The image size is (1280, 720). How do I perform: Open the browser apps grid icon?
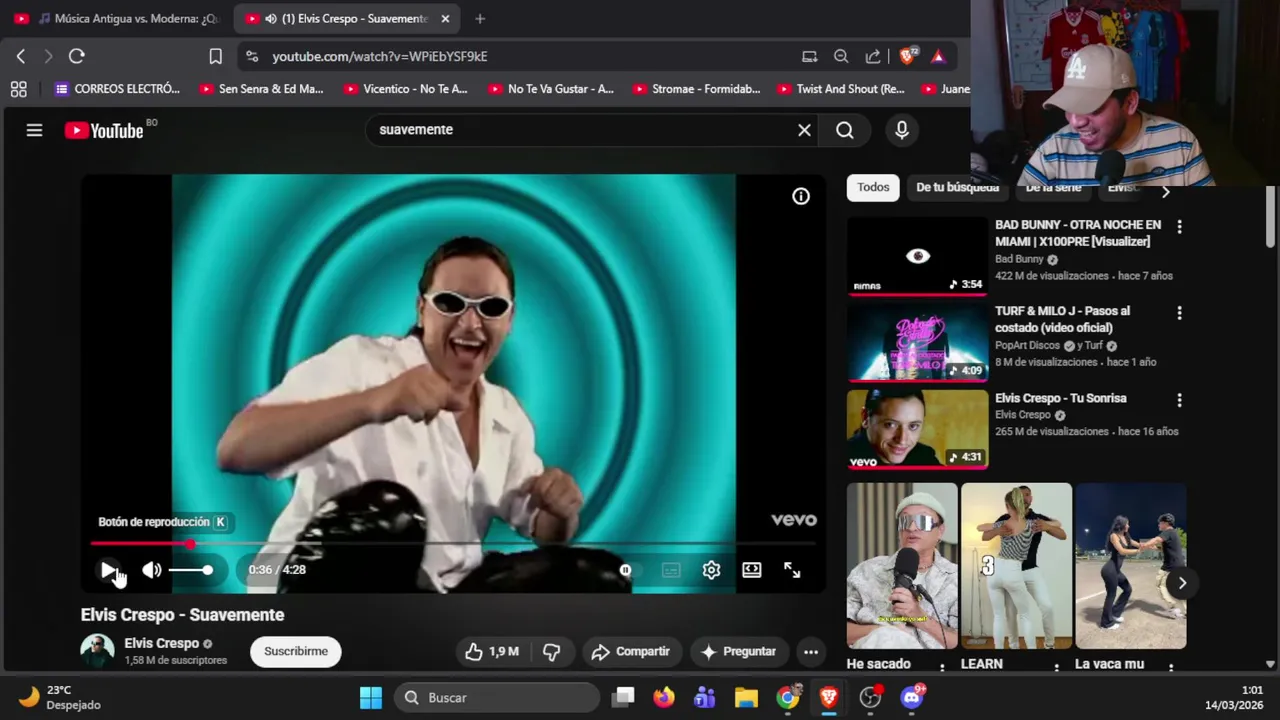pyautogui.click(x=18, y=90)
